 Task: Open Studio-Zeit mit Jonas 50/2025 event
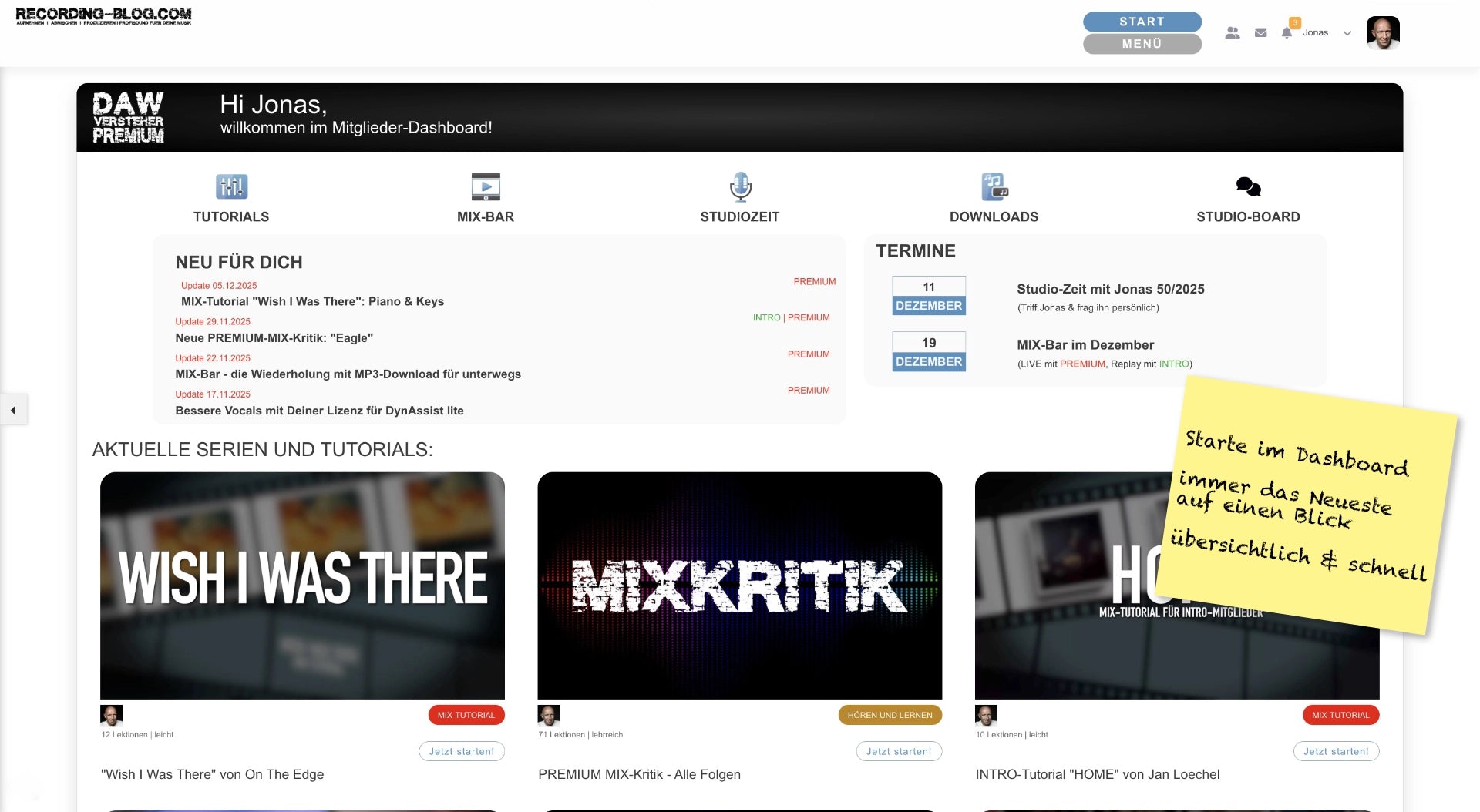click(x=1110, y=289)
